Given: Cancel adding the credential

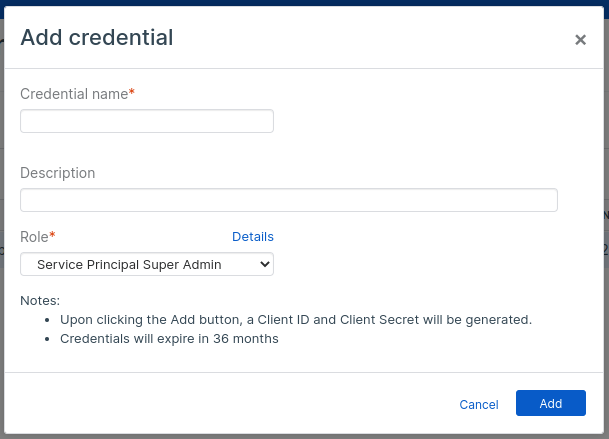Looking at the screenshot, I should coord(479,404).
